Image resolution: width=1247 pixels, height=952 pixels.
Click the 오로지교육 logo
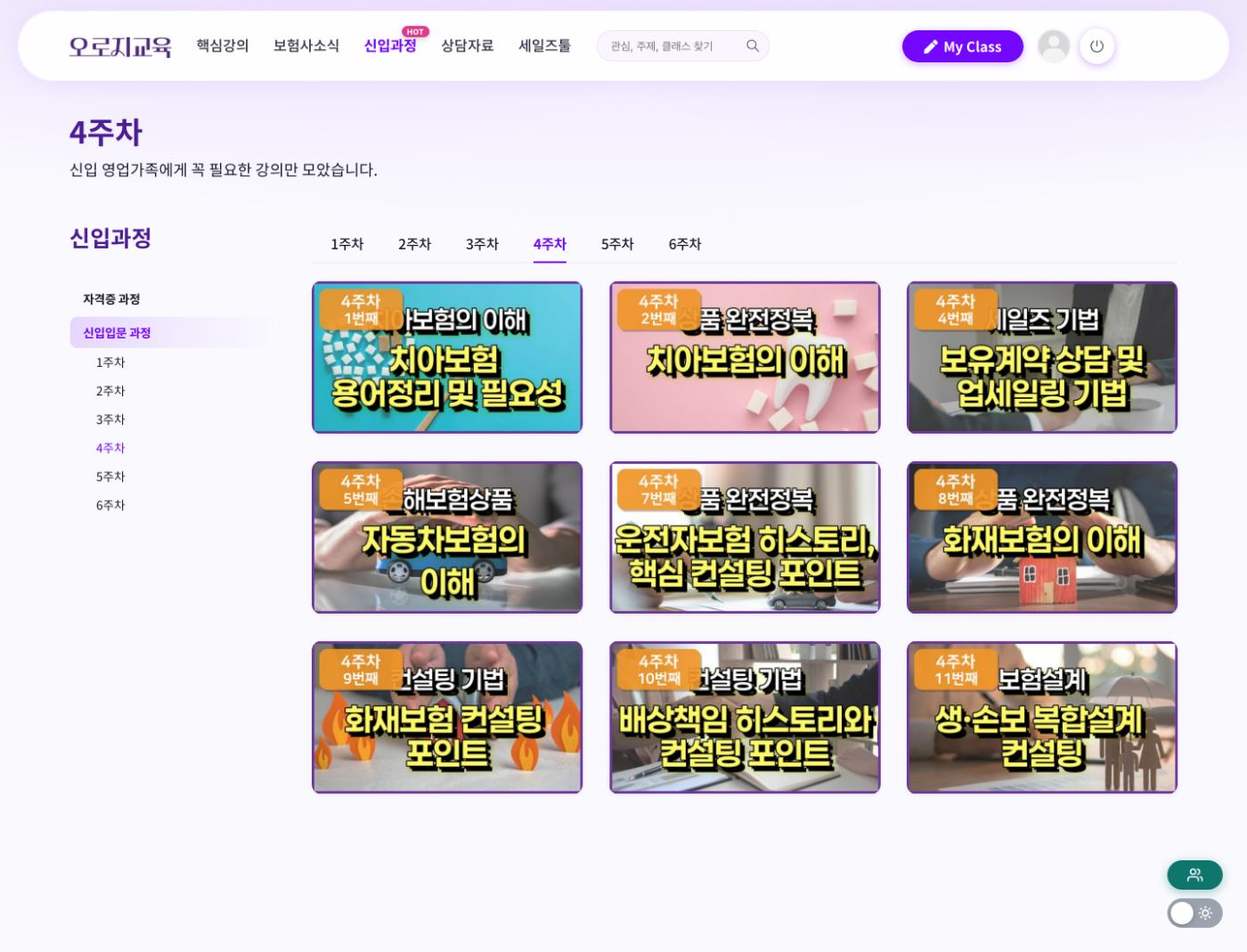pyautogui.click(x=120, y=46)
